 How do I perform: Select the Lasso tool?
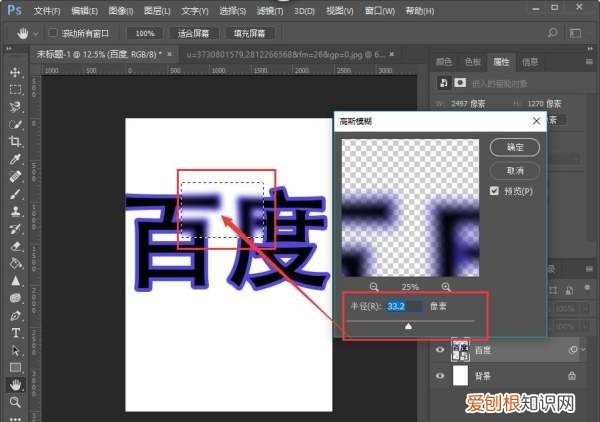tap(15, 107)
